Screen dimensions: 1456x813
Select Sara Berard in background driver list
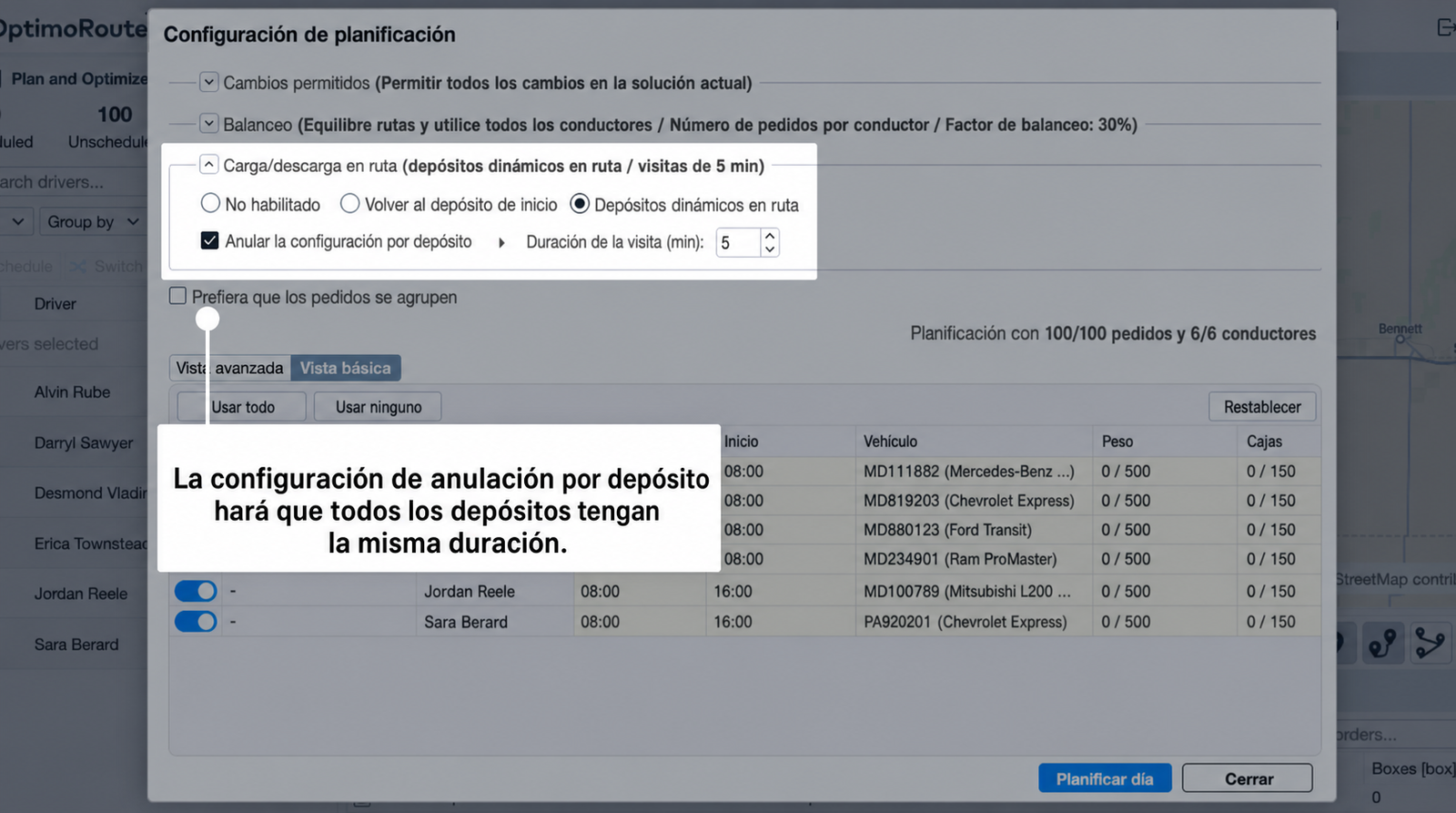tap(76, 645)
